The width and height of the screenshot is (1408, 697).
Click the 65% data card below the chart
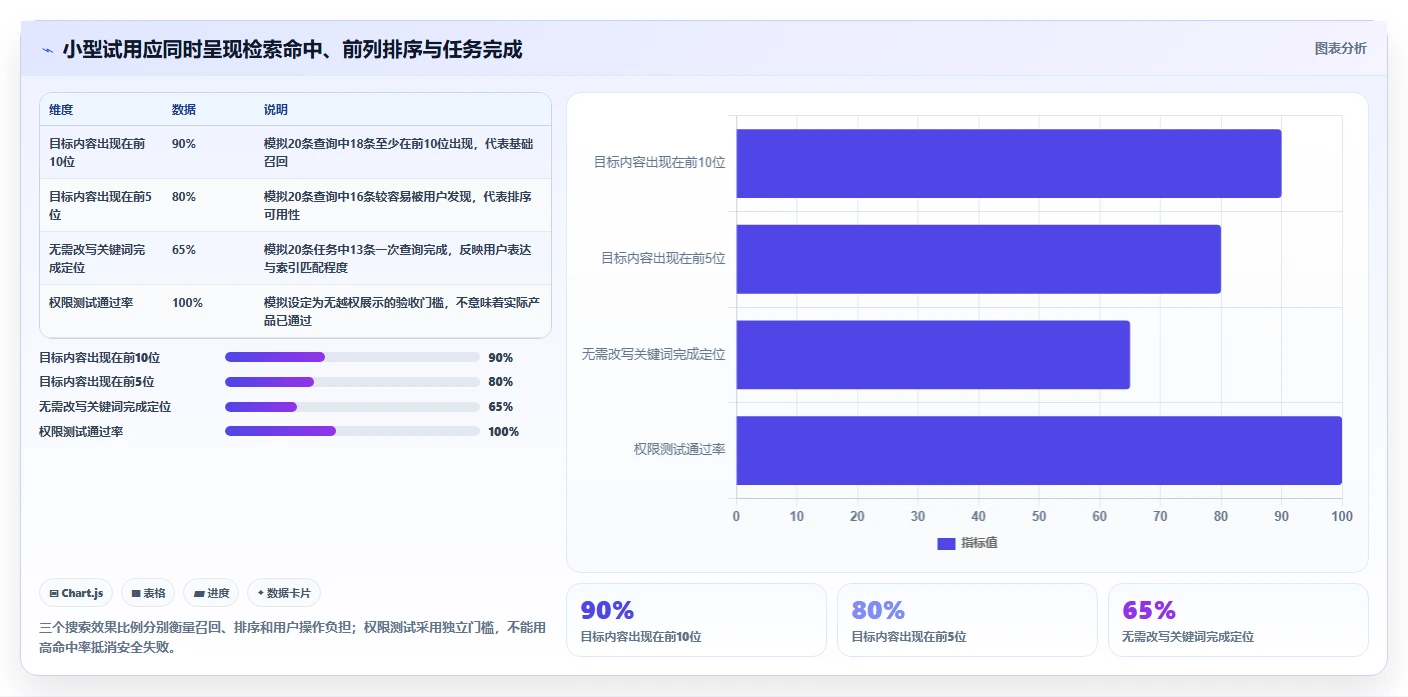(x=1238, y=620)
